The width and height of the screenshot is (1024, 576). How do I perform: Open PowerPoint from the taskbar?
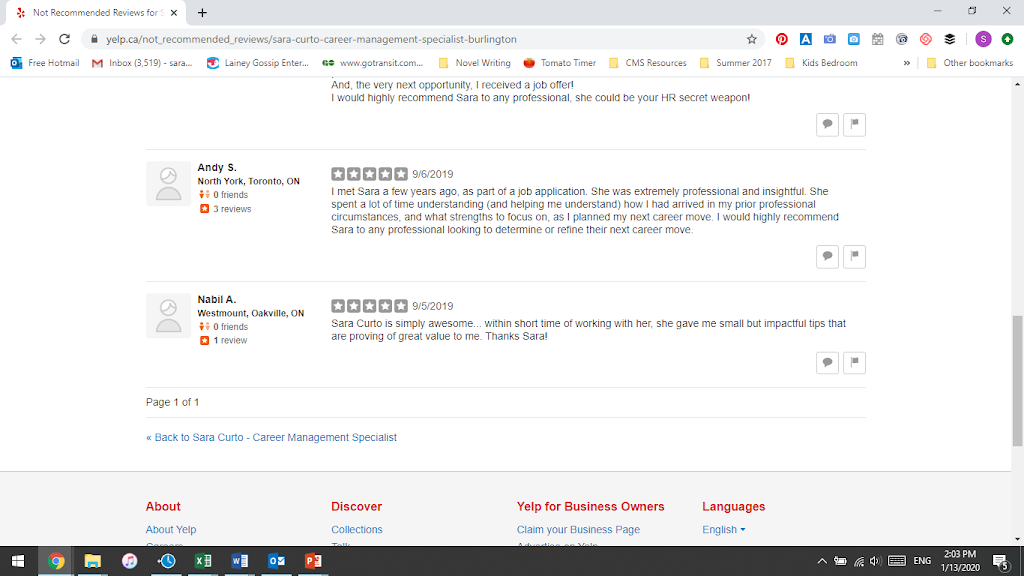click(x=313, y=561)
